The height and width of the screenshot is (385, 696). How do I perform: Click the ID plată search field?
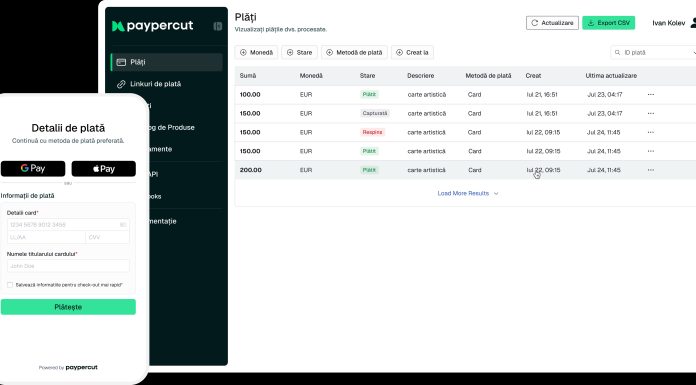[x=654, y=52]
